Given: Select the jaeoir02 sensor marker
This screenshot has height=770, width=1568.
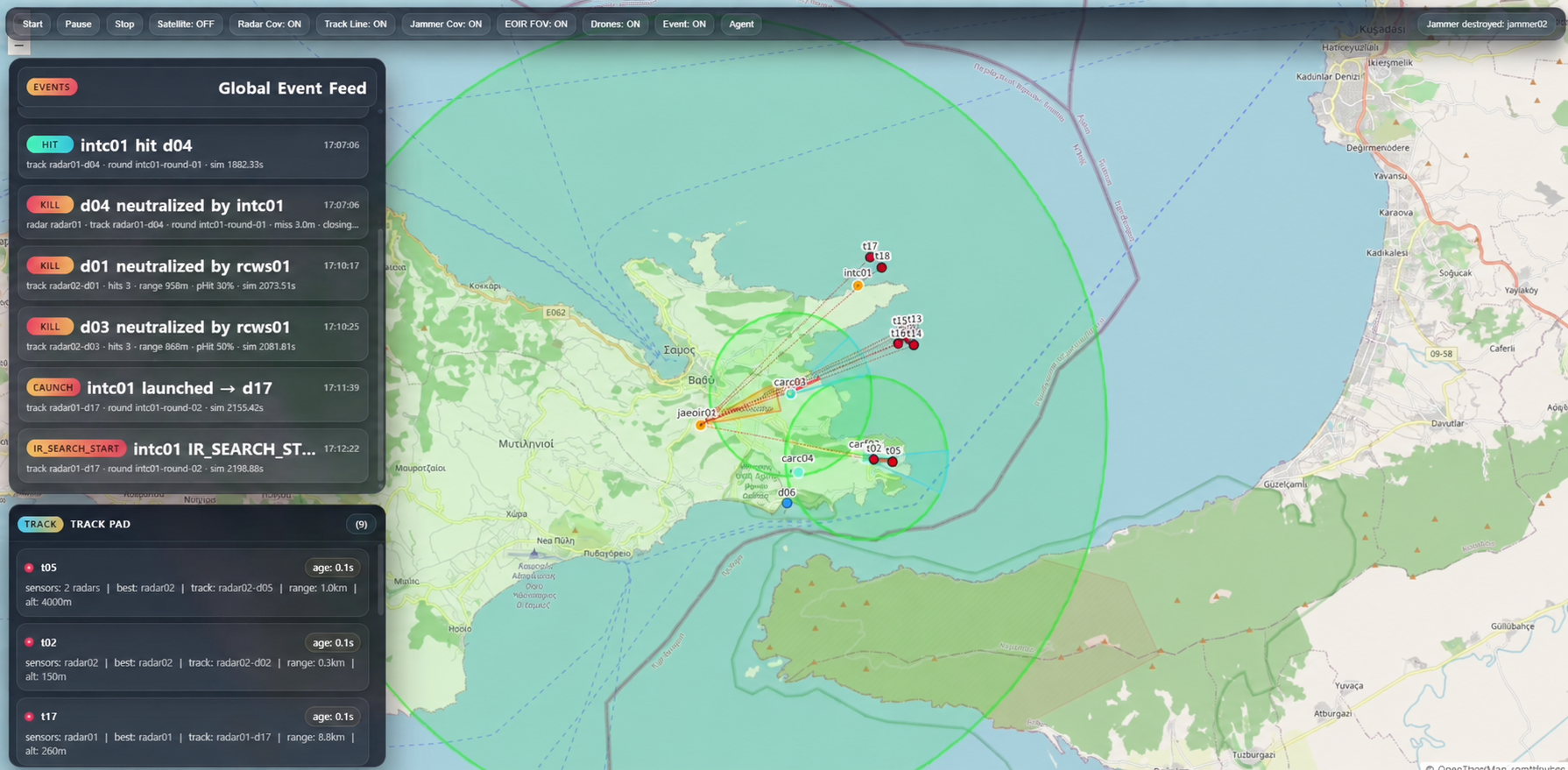Looking at the screenshot, I should pyautogui.click(x=701, y=425).
